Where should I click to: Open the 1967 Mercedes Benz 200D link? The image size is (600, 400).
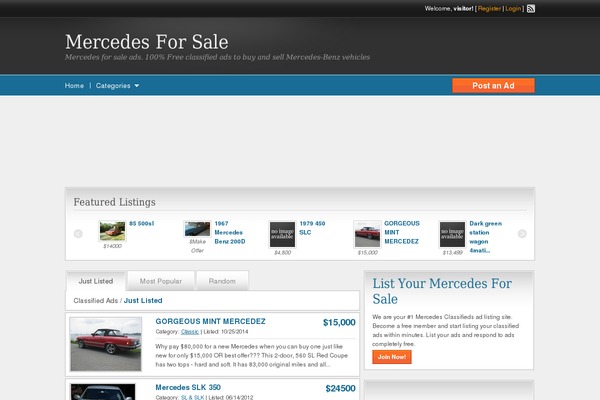point(230,232)
